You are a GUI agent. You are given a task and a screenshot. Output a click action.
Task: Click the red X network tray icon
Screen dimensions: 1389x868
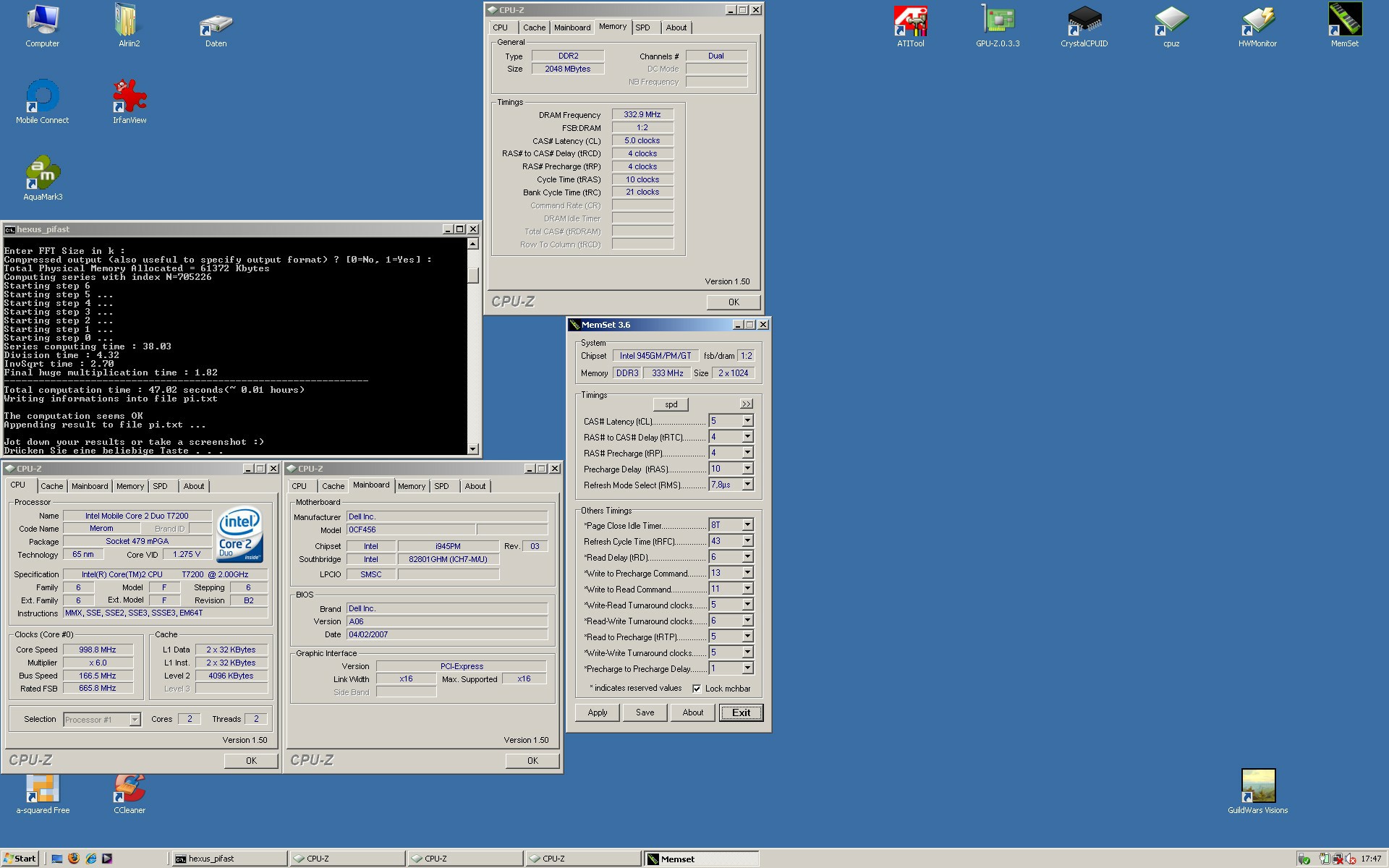1338,859
